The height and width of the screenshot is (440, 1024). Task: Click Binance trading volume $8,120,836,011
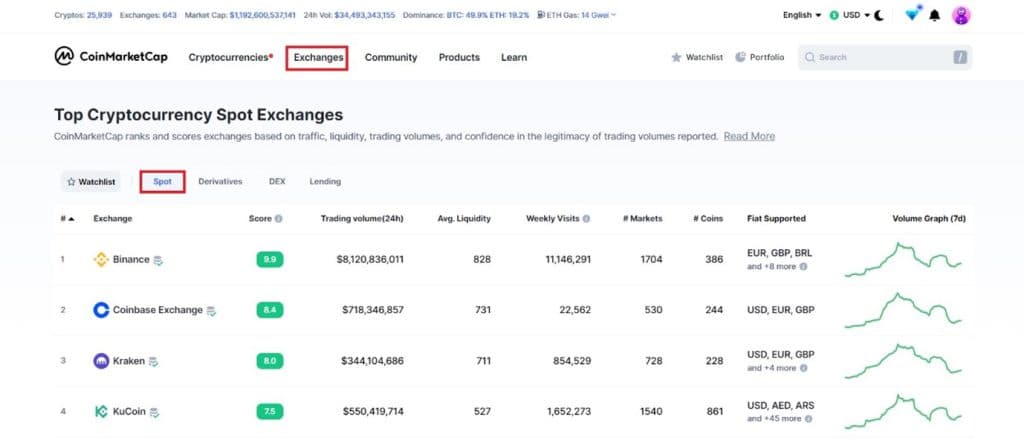(370, 259)
